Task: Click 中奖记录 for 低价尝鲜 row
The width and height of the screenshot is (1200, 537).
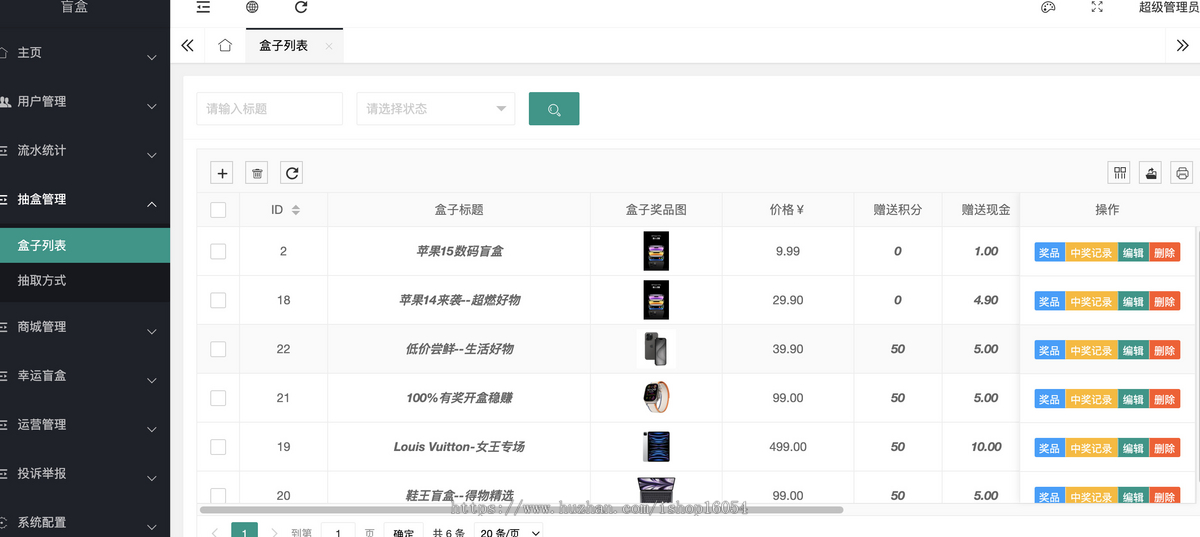Action: pyautogui.click(x=1091, y=351)
